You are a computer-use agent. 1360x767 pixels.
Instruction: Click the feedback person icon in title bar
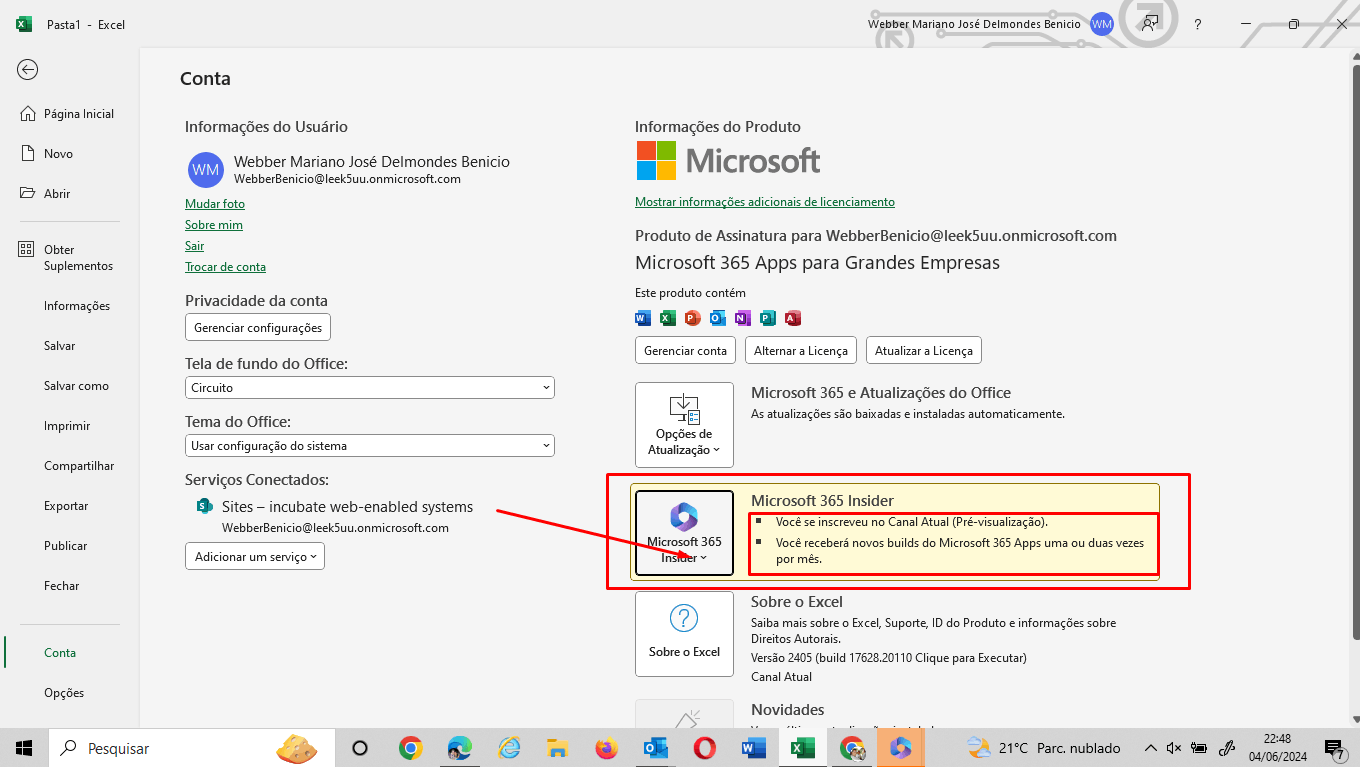1150,24
